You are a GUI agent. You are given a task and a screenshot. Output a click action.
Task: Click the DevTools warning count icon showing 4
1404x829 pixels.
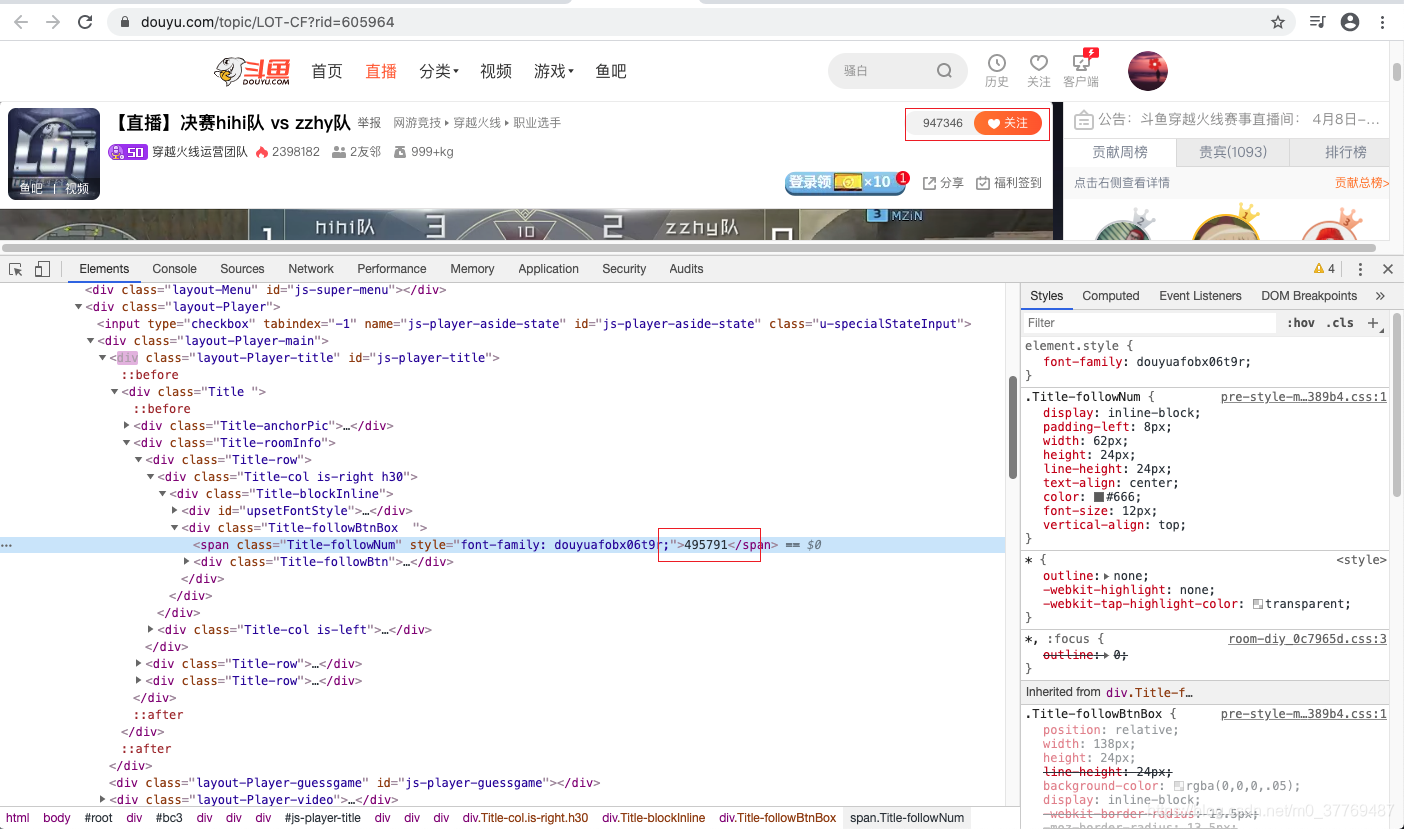1325,269
